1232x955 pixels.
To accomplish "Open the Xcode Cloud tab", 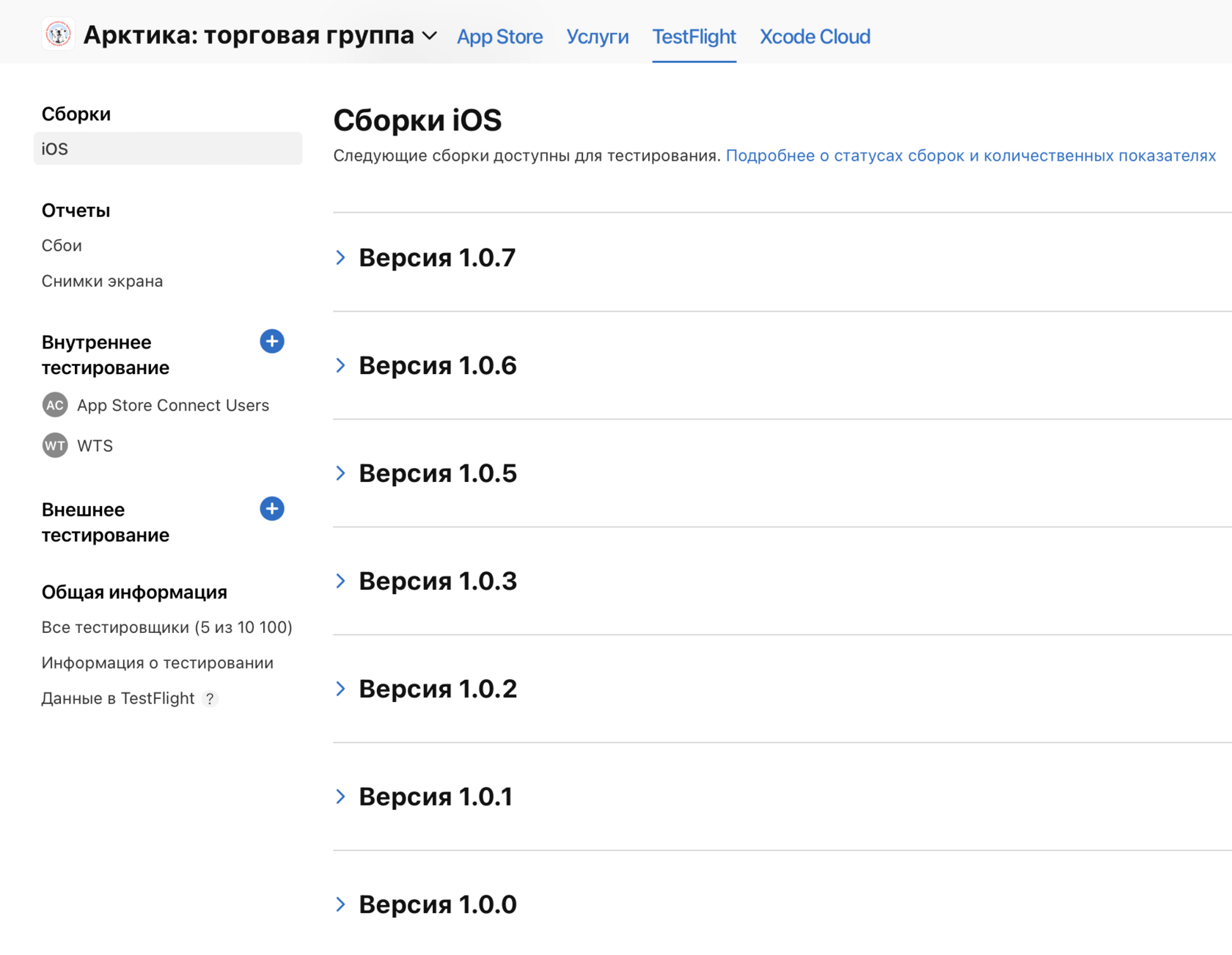I will (x=815, y=37).
